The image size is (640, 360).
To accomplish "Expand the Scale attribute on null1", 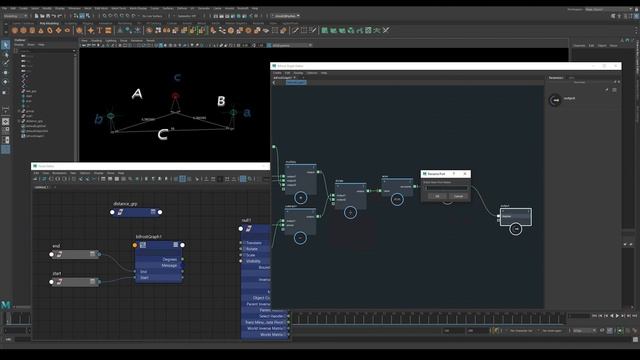I will click(244, 255).
